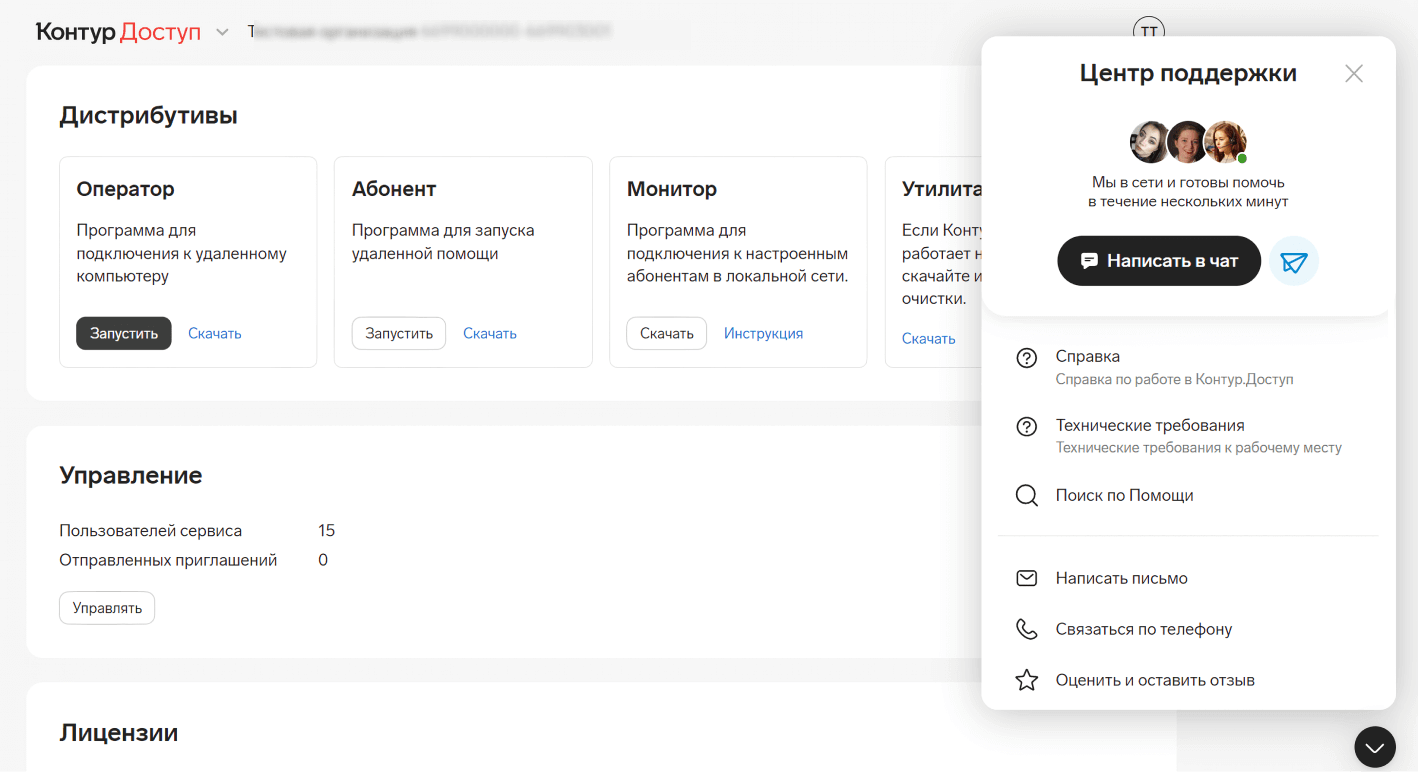Screen dimensions: 1418x772
Task: Click the phone handset icon
Action: pyautogui.click(x=1026, y=629)
